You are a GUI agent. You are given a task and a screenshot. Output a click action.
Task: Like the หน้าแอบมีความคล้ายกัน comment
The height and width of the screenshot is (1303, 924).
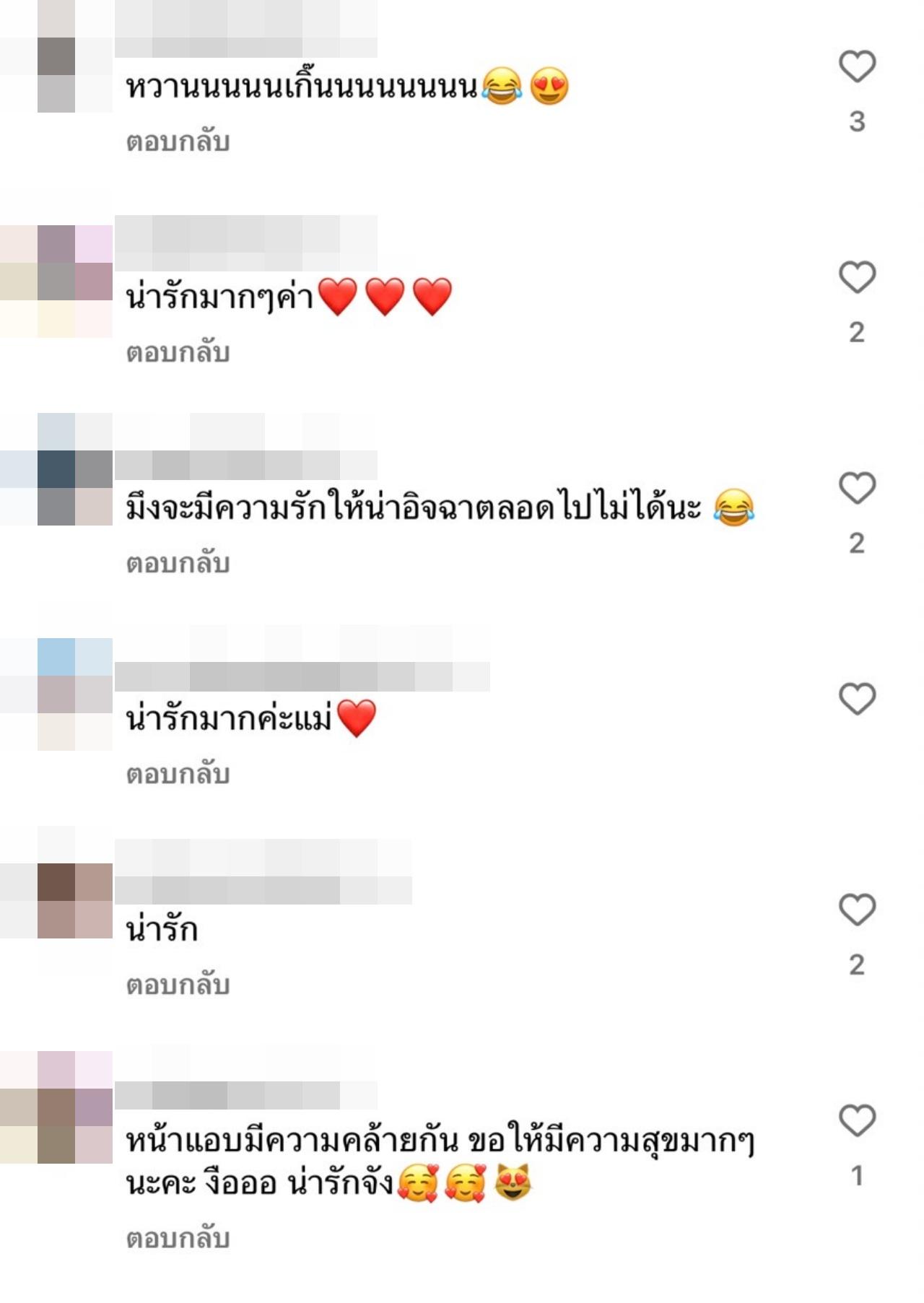(x=857, y=1120)
